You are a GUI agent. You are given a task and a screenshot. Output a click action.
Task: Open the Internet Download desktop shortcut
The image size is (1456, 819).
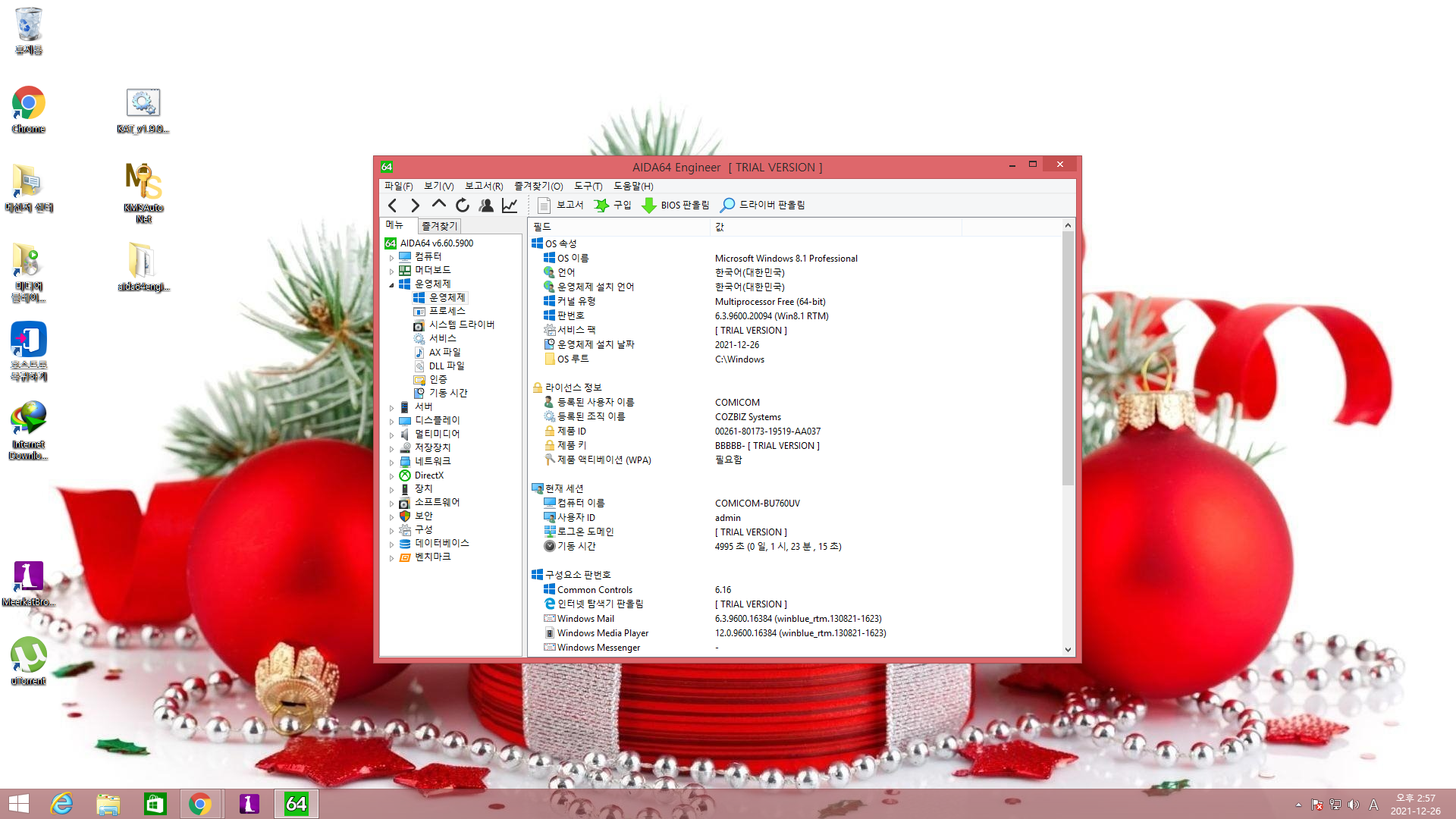click(x=28, y=430)
